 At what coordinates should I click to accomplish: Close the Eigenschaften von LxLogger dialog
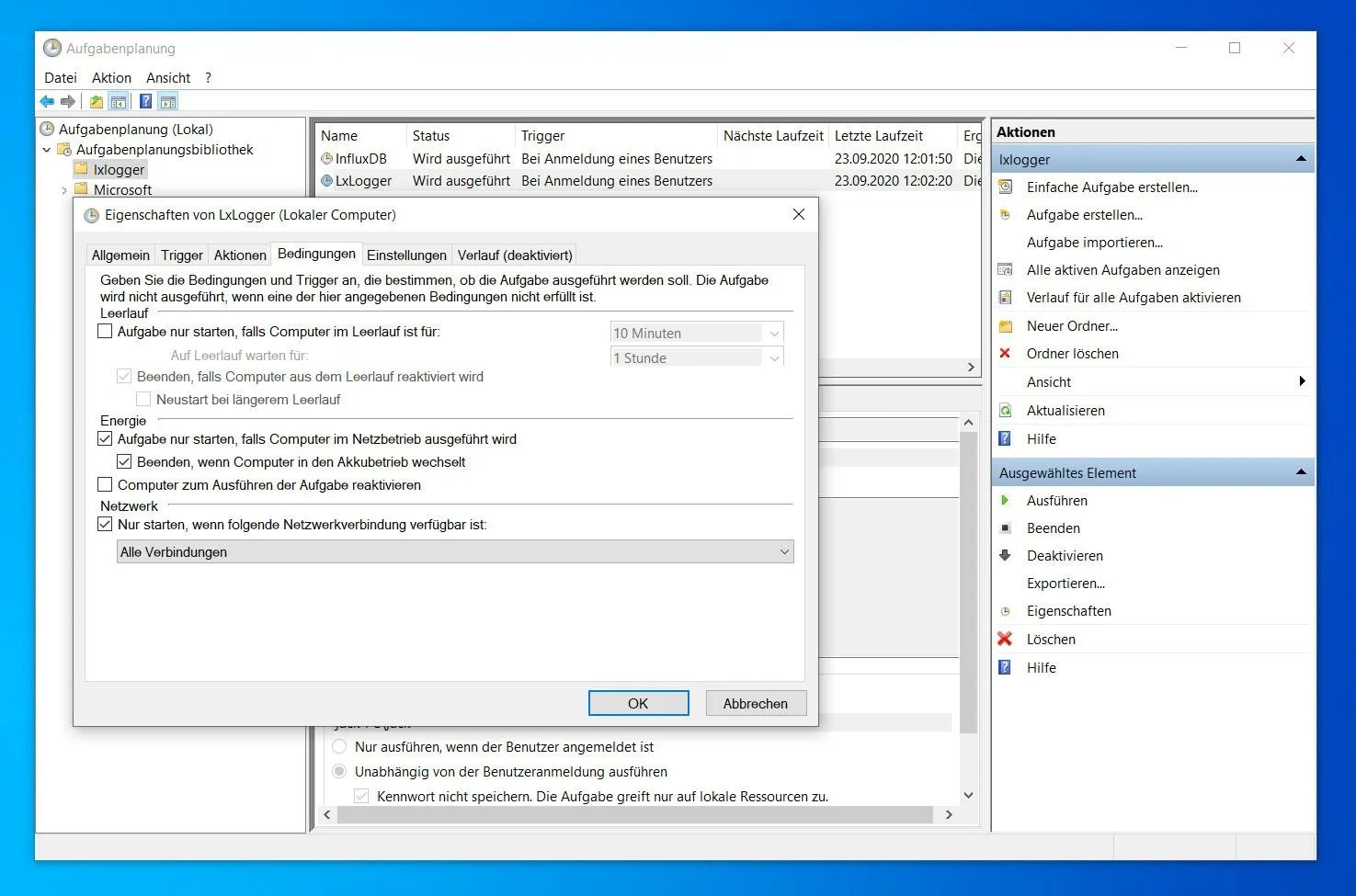[798, 214]
